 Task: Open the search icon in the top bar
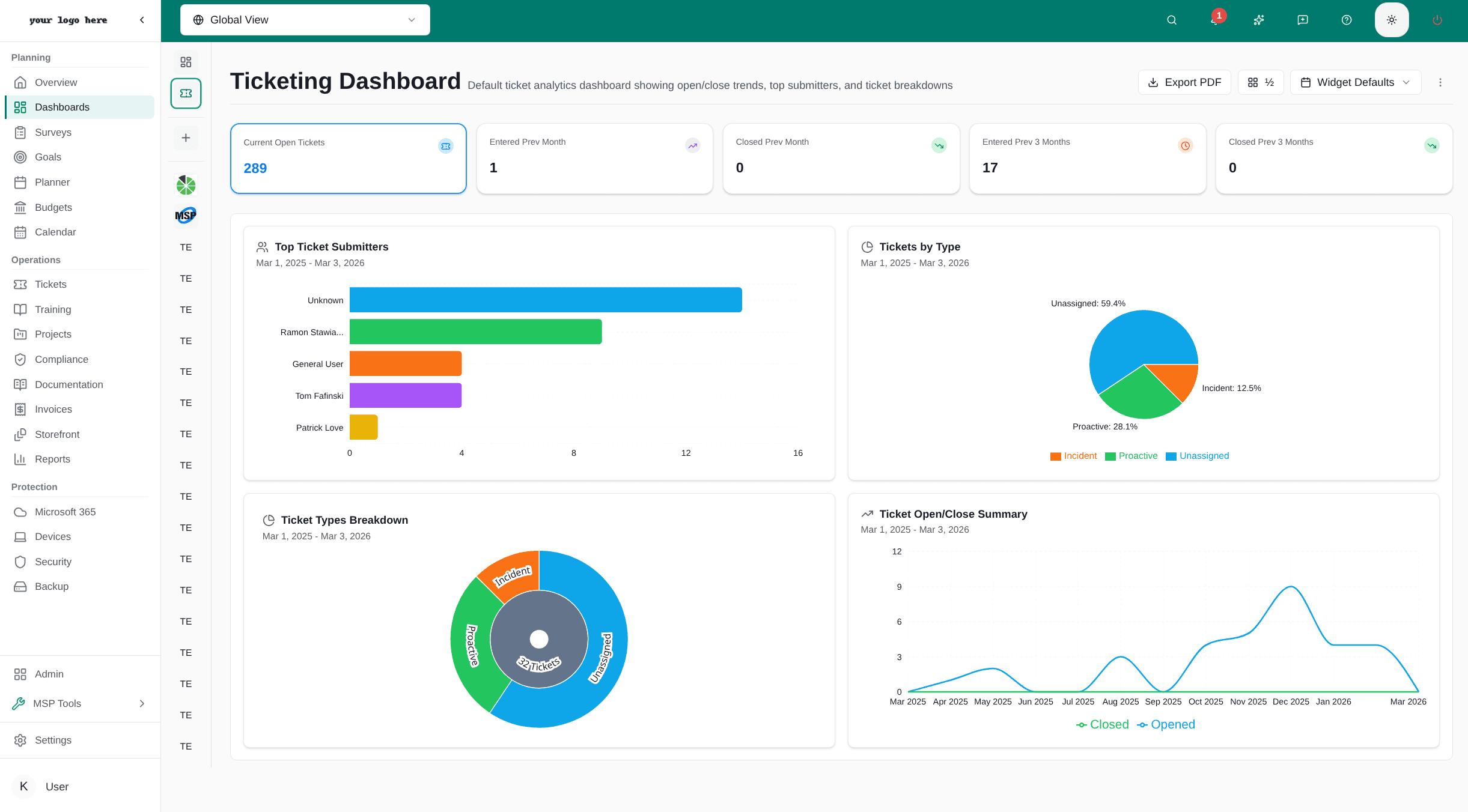(x=1171, y=20)
